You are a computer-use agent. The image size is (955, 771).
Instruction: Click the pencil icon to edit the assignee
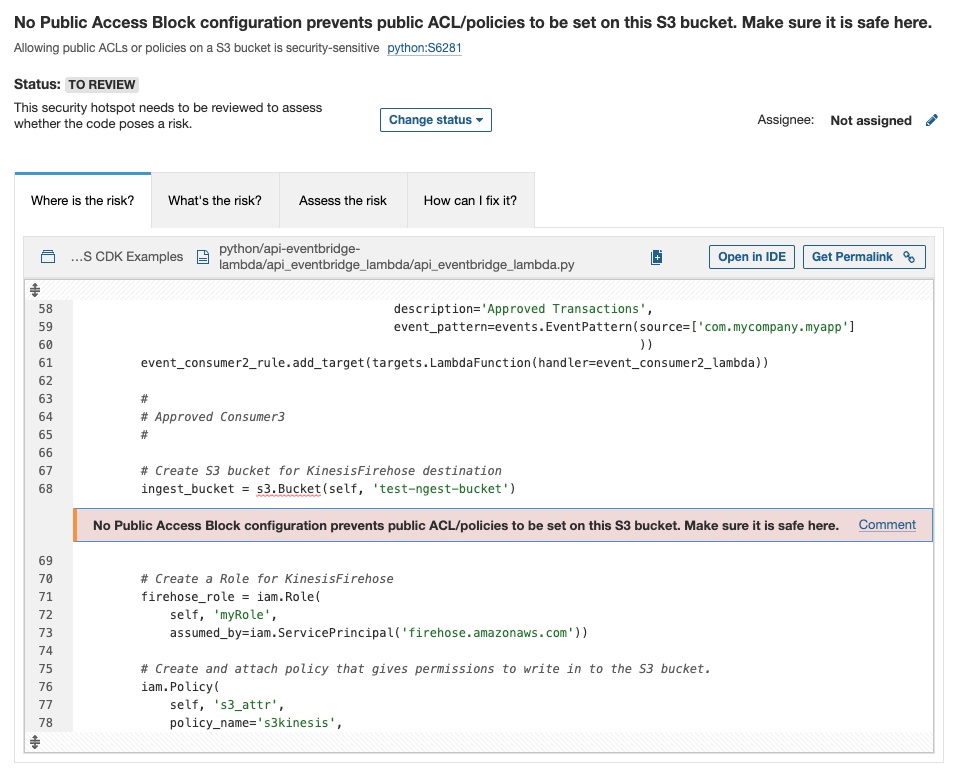click(x=931, y=121)
